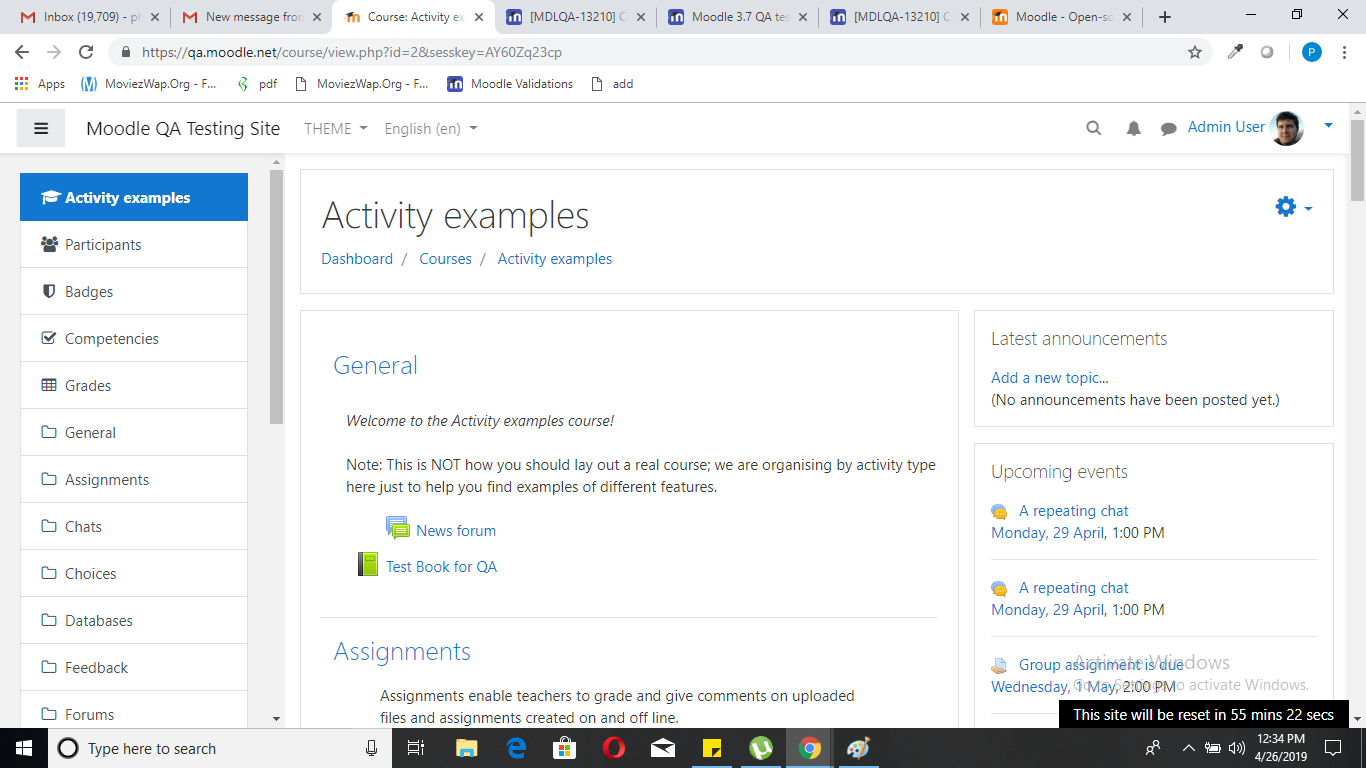Click the main page vertical scrollbar
This screenshot has width=1366, height=768.
(1357, 159)
